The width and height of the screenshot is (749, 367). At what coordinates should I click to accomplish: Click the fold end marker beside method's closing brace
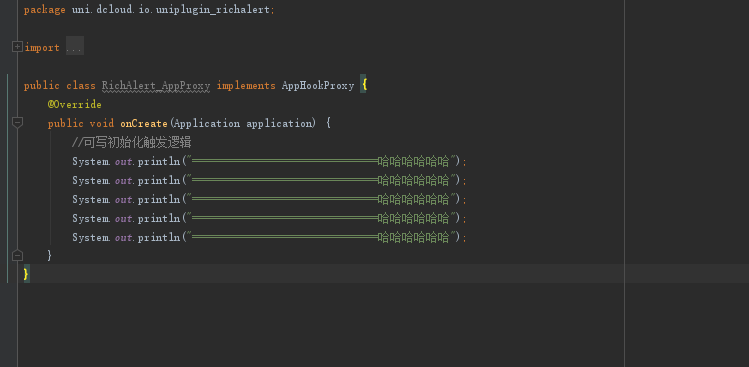[x=17, y=256]
